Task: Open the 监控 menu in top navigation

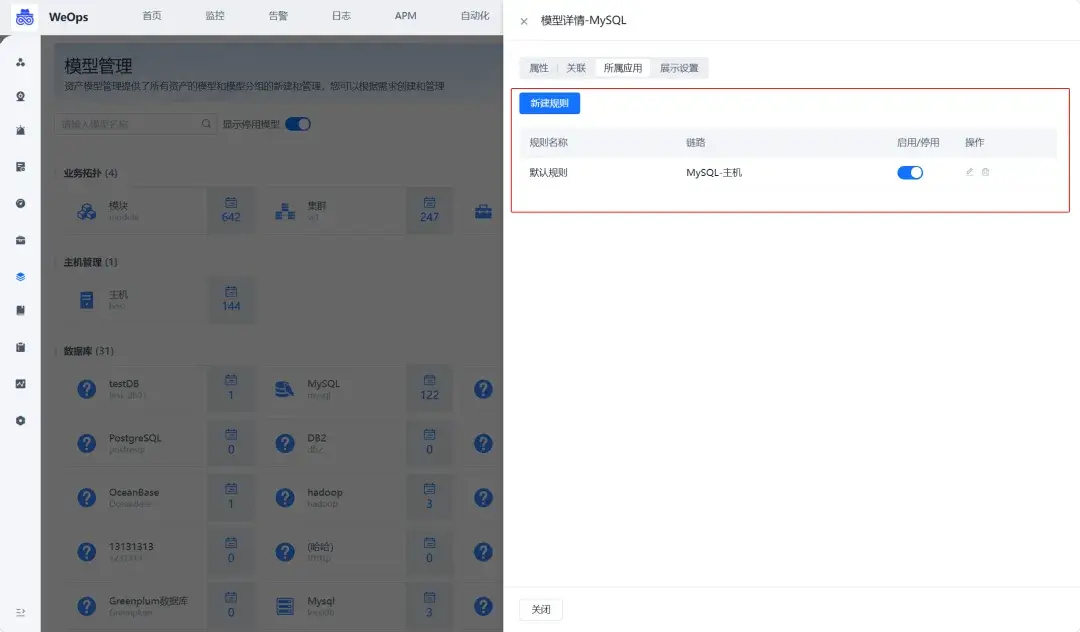Action: click(215, 16)
